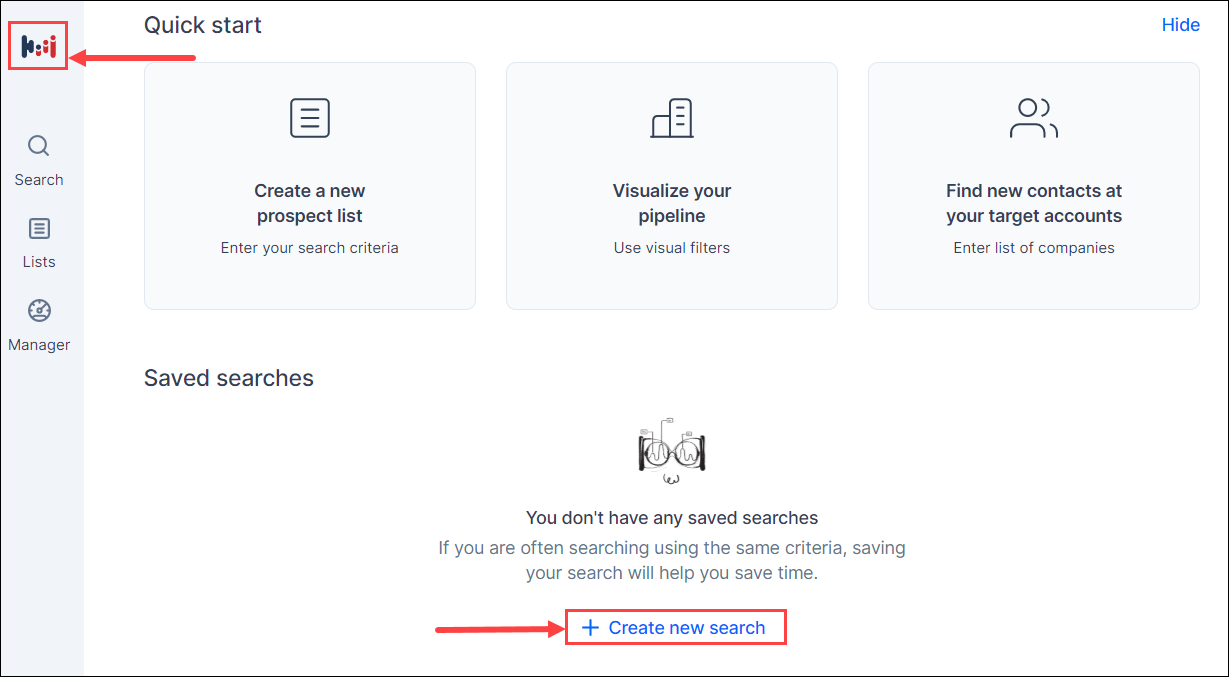
Task: Click the prospect list document icon
Action: pos(310,118)
